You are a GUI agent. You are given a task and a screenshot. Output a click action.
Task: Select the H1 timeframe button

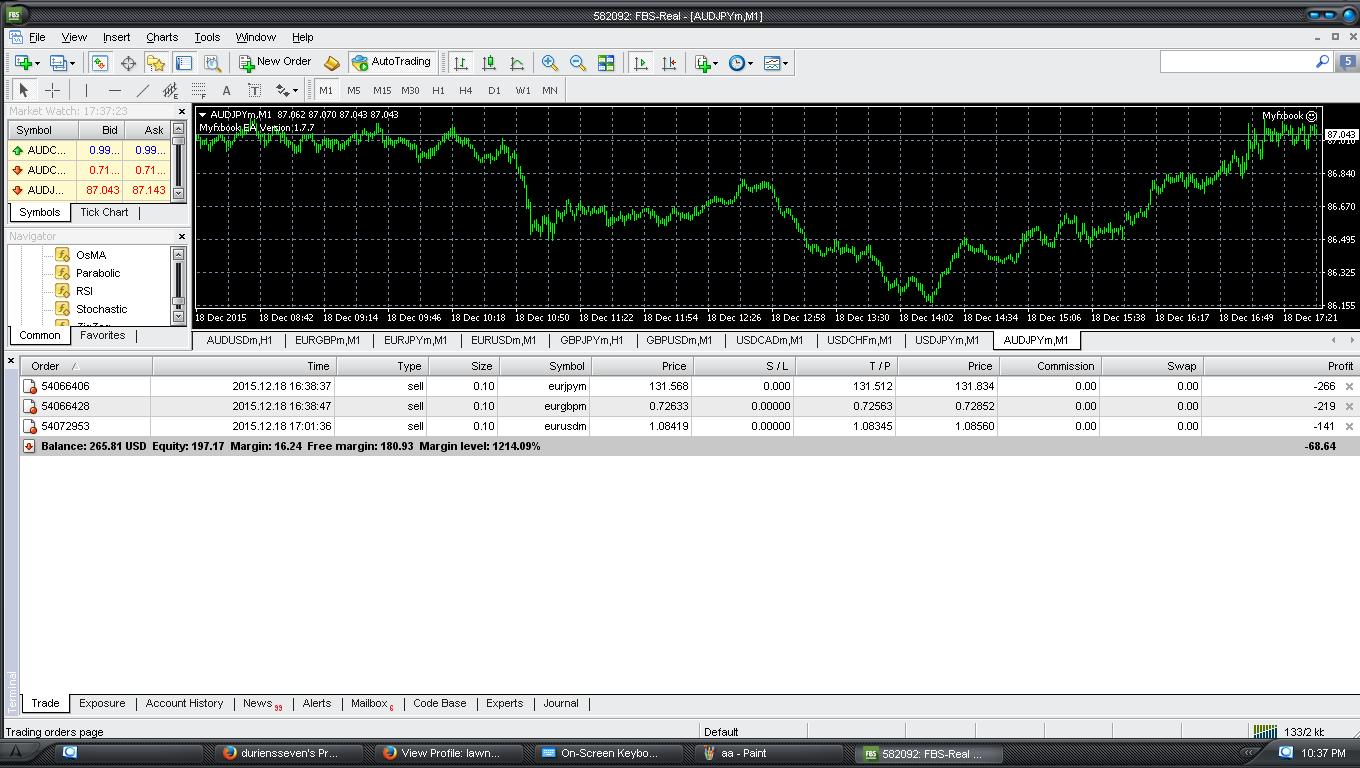(438, 90)
